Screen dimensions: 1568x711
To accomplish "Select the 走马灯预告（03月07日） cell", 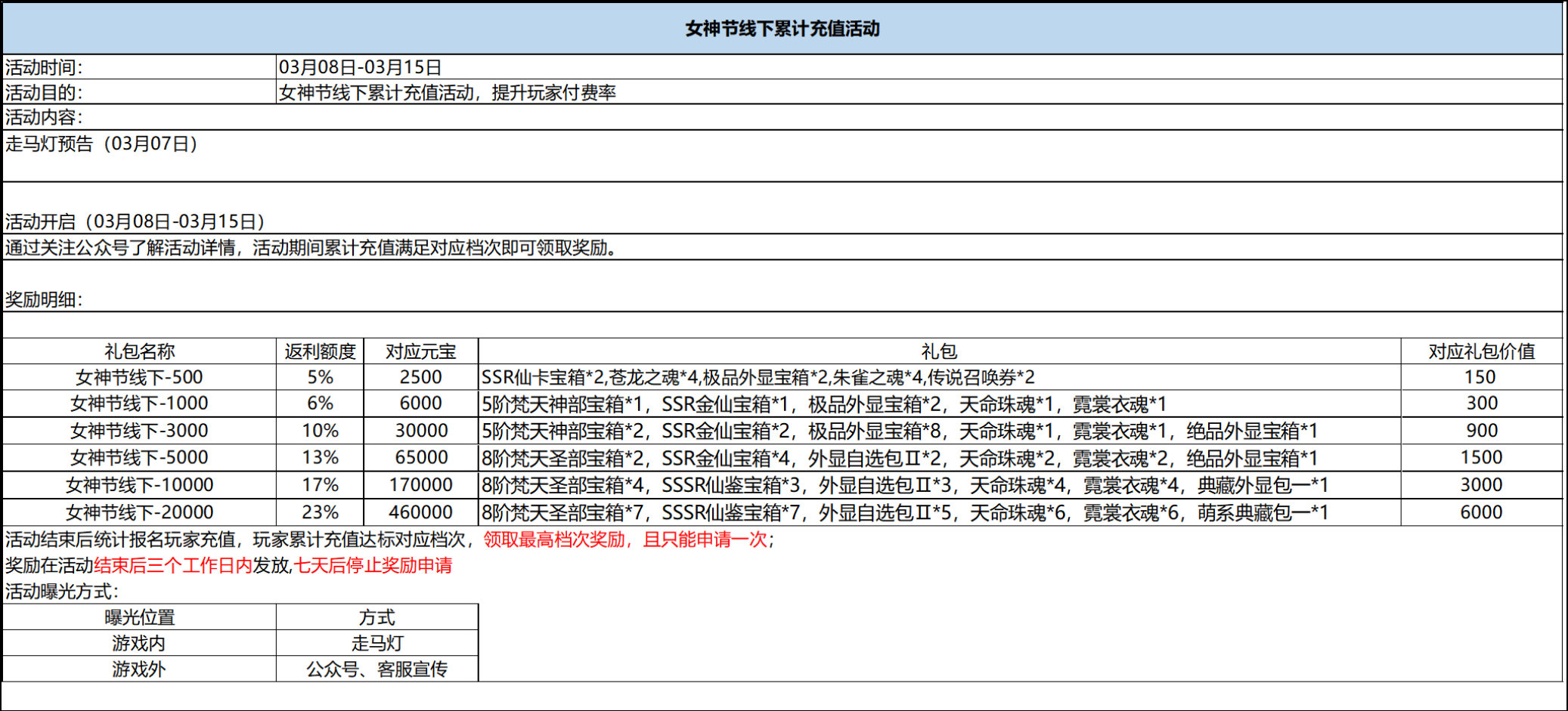I will click(x=782, y=156).
